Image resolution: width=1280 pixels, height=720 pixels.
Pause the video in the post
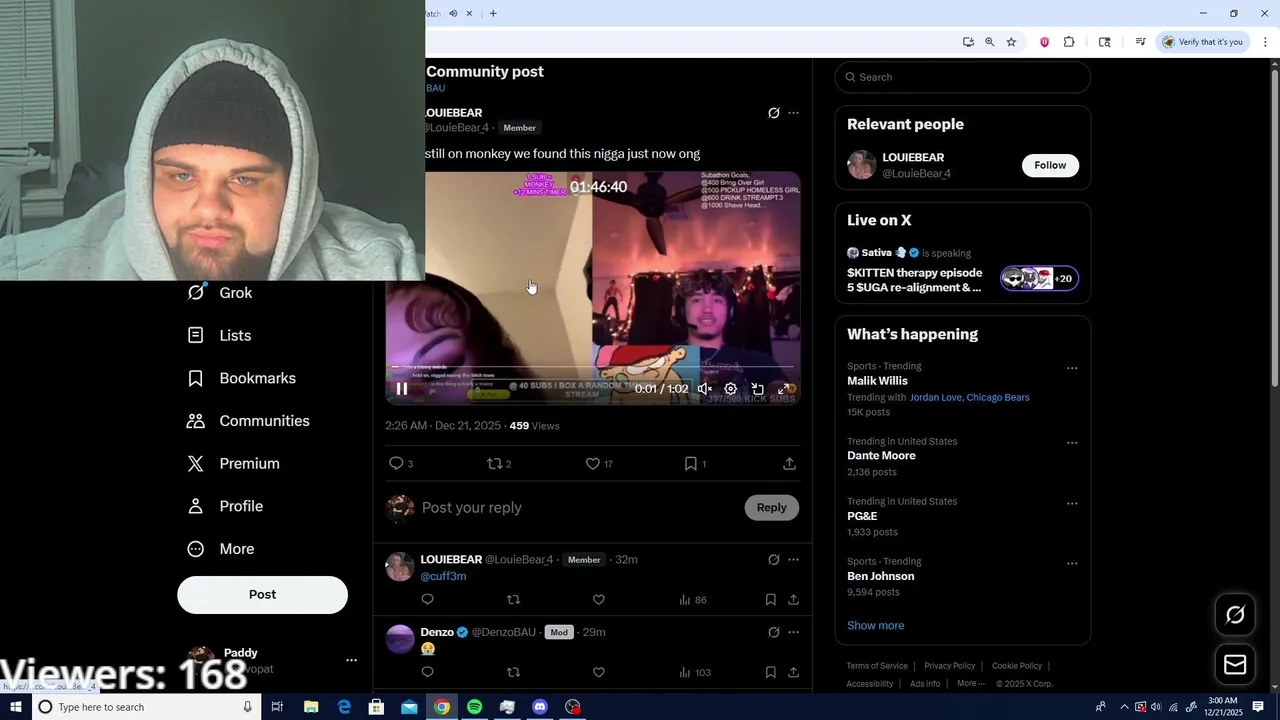click(401, 389)
